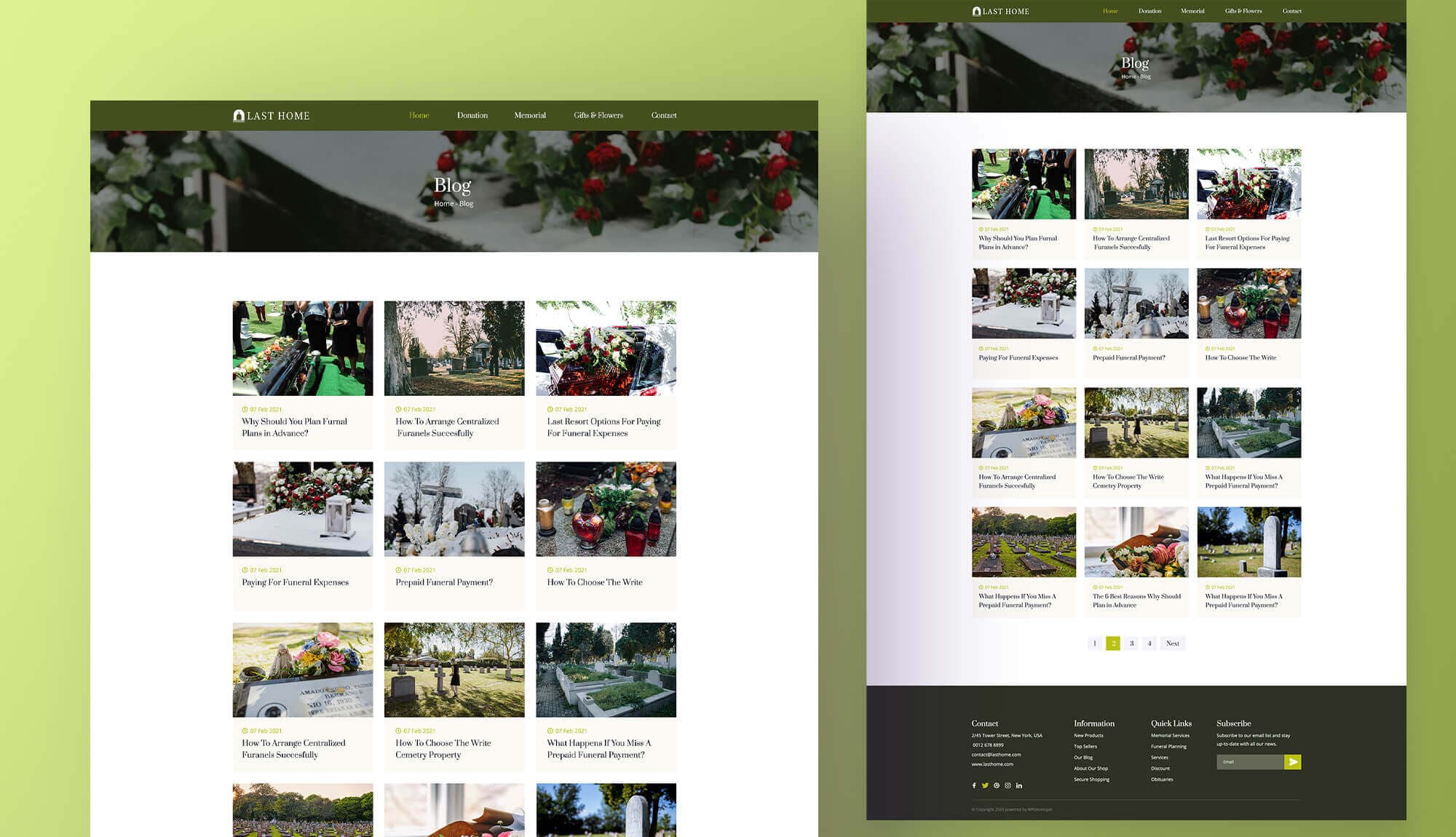The image size is (1456, 837).
Task: Open the 'Prepaid Funeral Payment?' post title on the left
Action: [x=444, y=582]
